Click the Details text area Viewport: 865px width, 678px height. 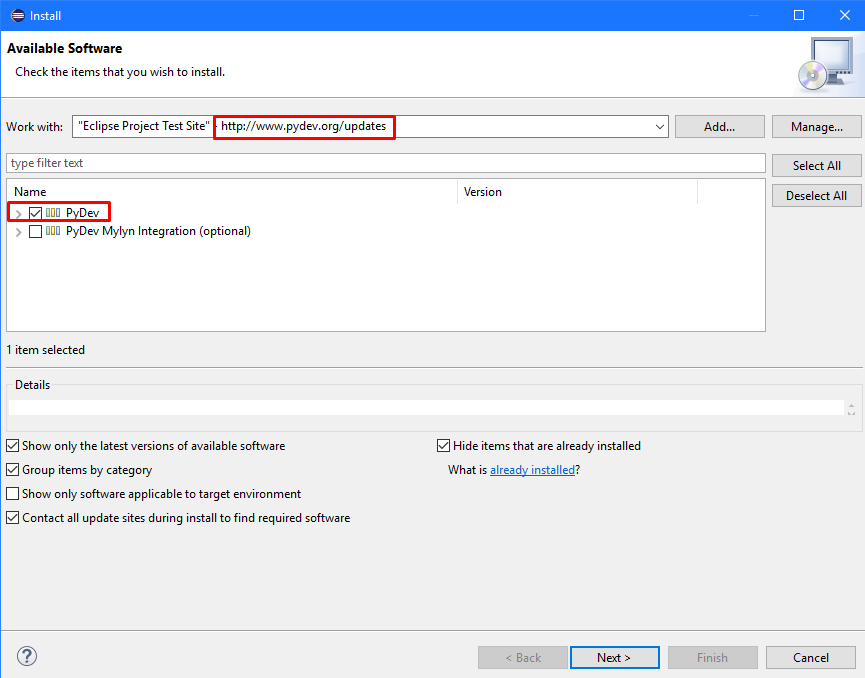[x=426, y=407]
